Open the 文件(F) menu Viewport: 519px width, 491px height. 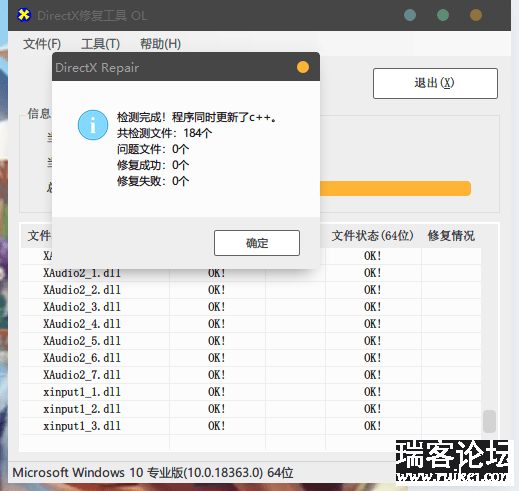42,44
